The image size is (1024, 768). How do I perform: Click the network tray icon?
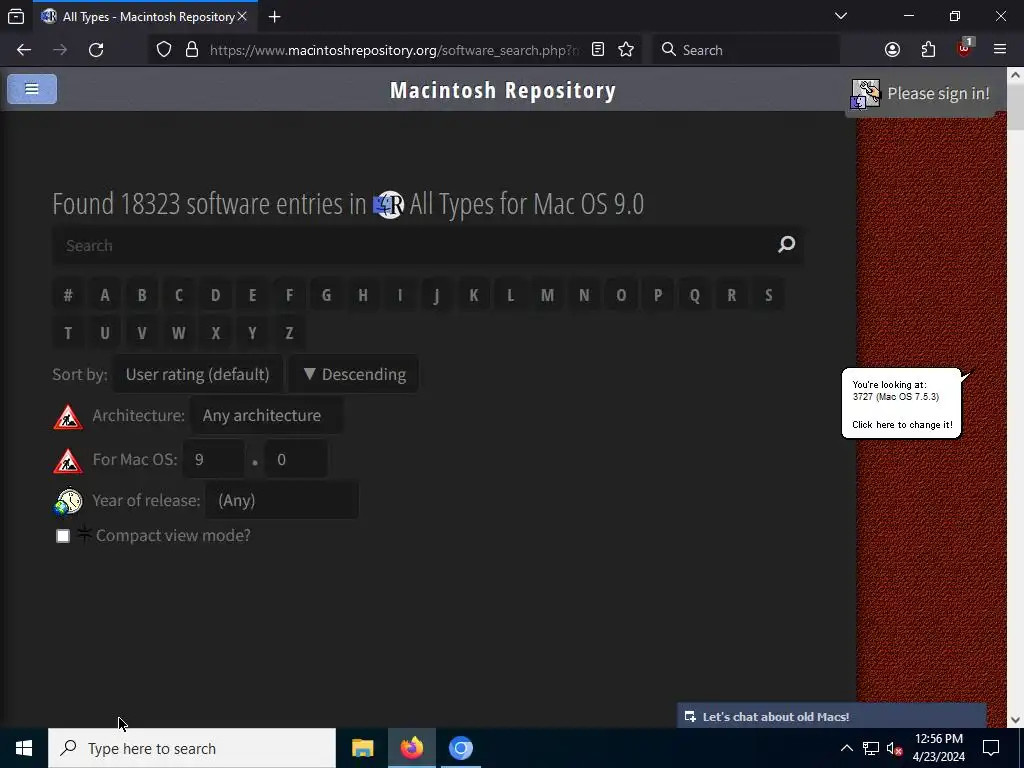871,748
